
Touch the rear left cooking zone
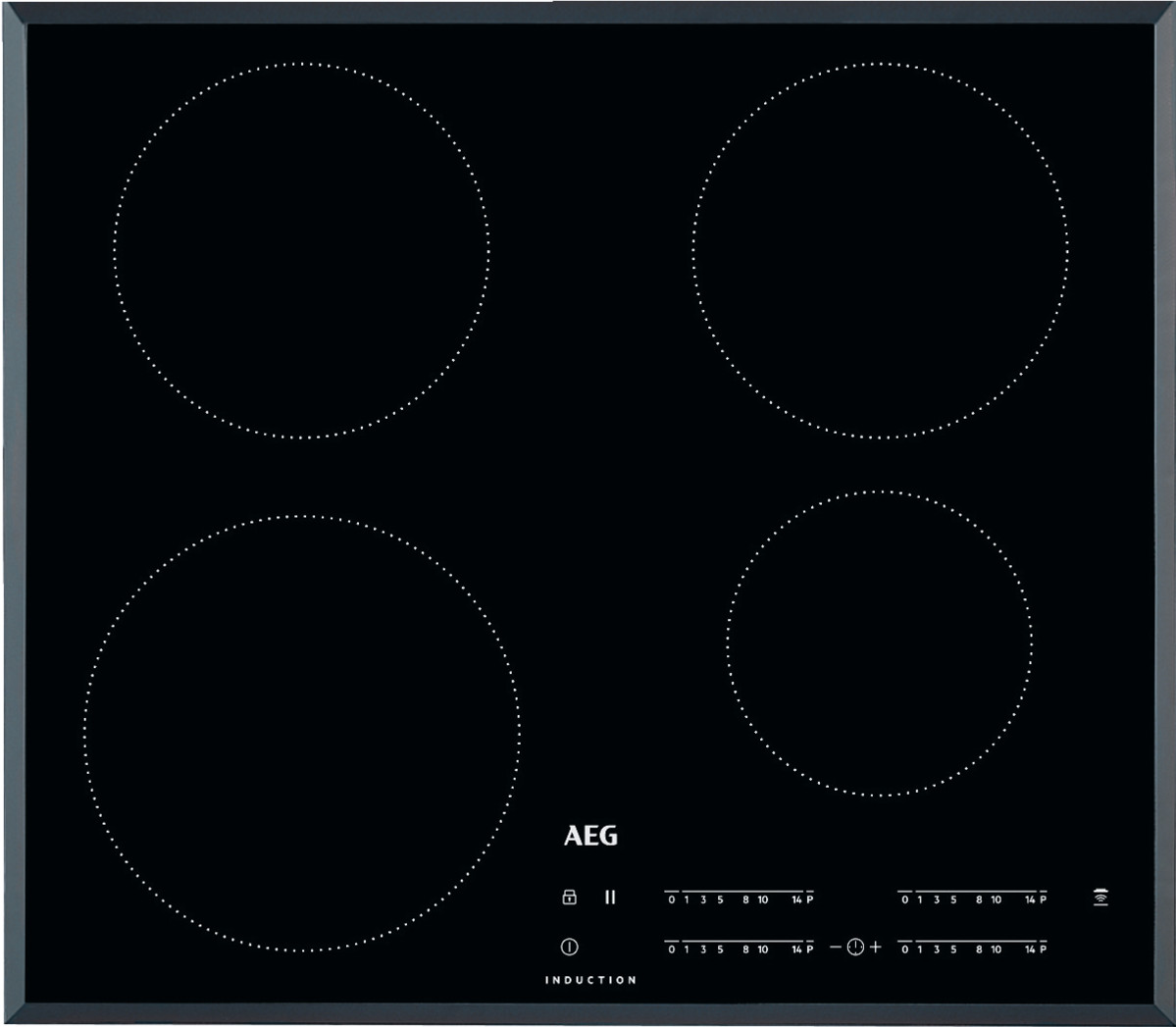point(301,250)
